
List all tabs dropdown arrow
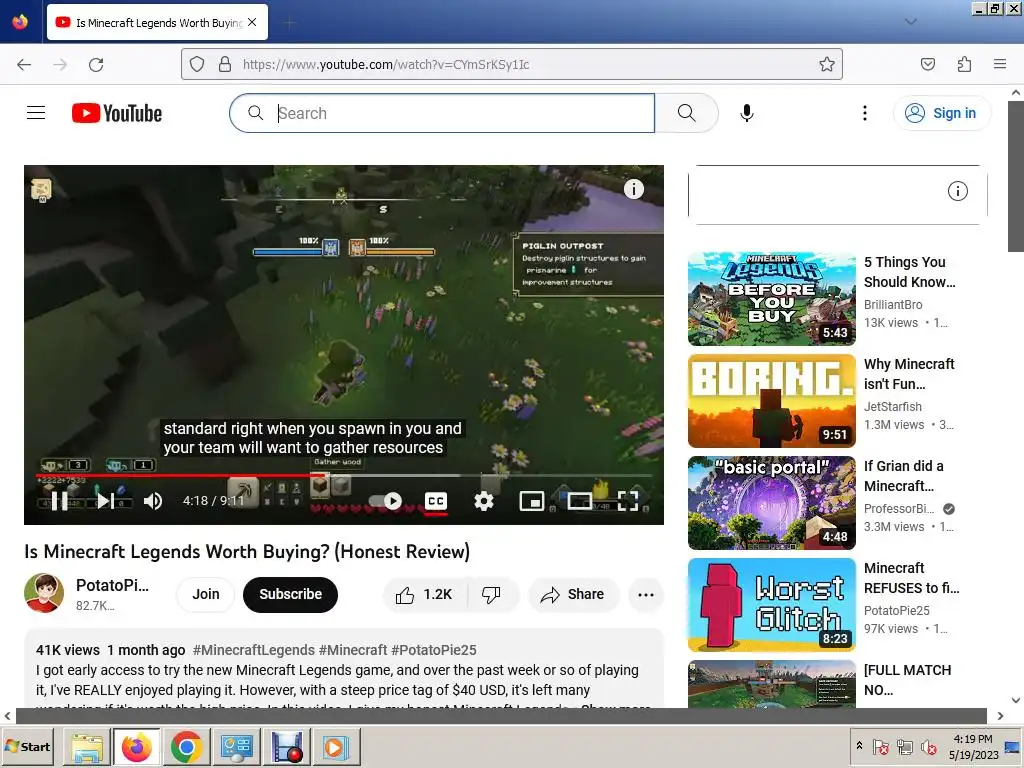[x=910, y=22]
